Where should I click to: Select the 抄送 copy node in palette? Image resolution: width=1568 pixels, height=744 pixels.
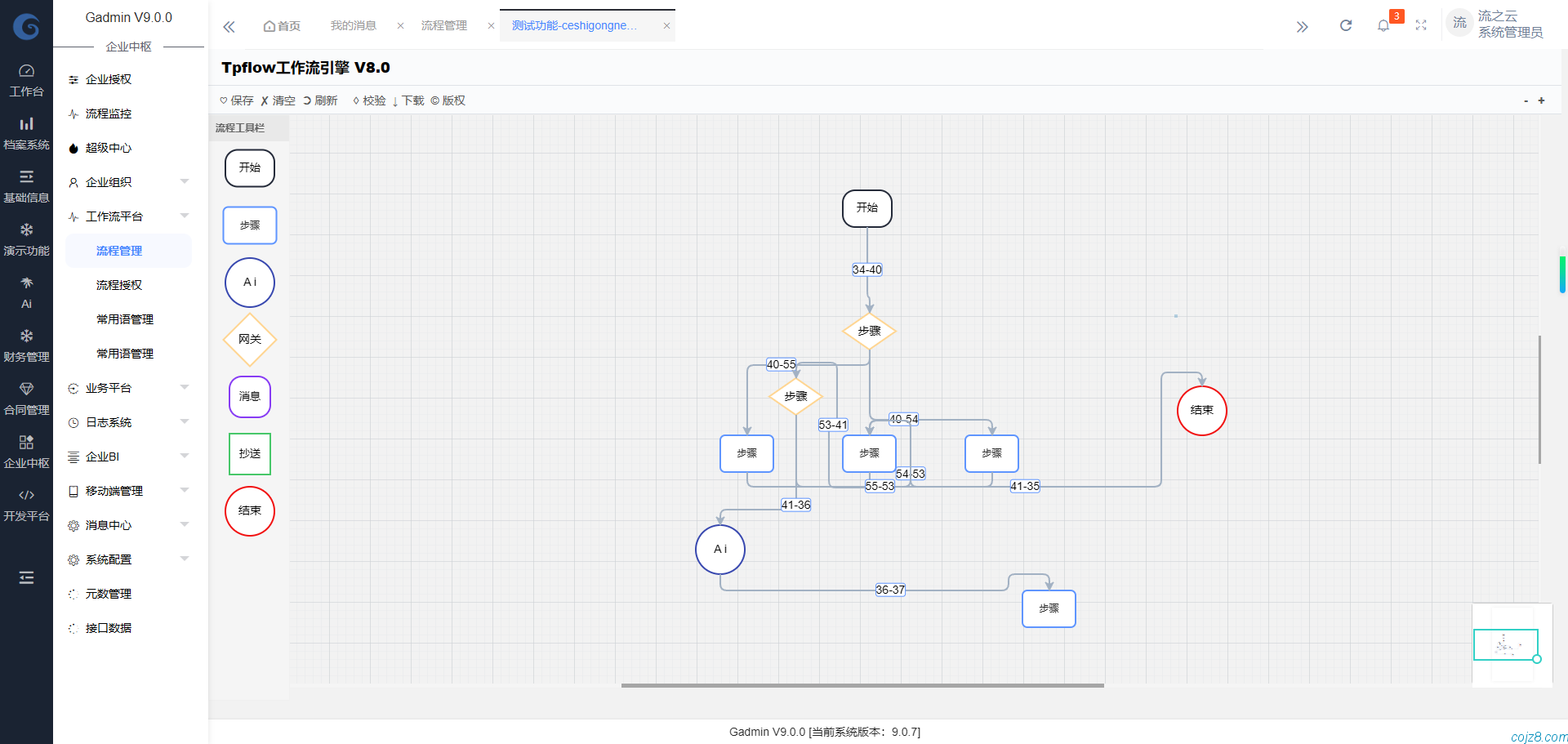249,454
